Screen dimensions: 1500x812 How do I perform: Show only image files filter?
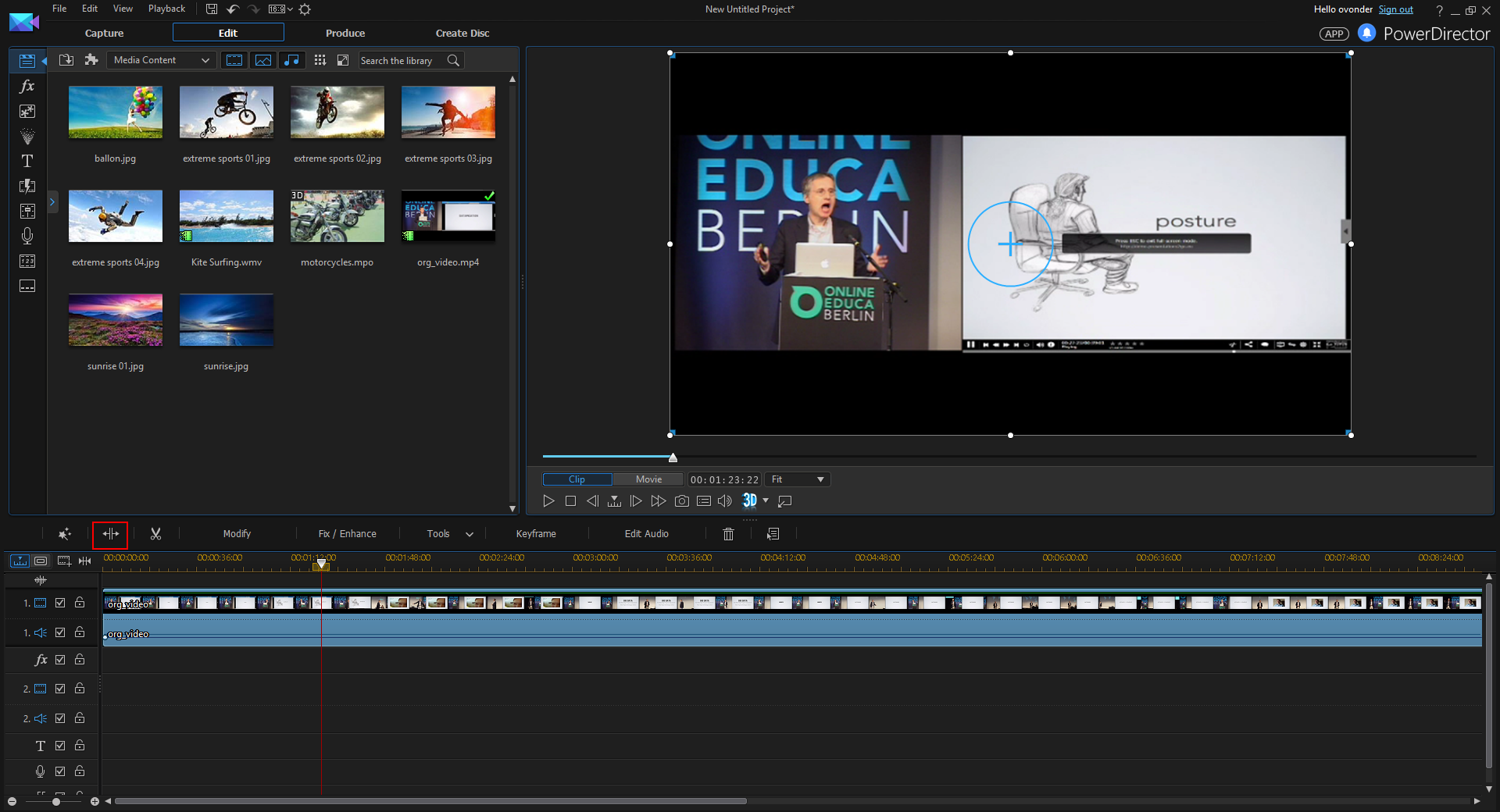[263, 60]
